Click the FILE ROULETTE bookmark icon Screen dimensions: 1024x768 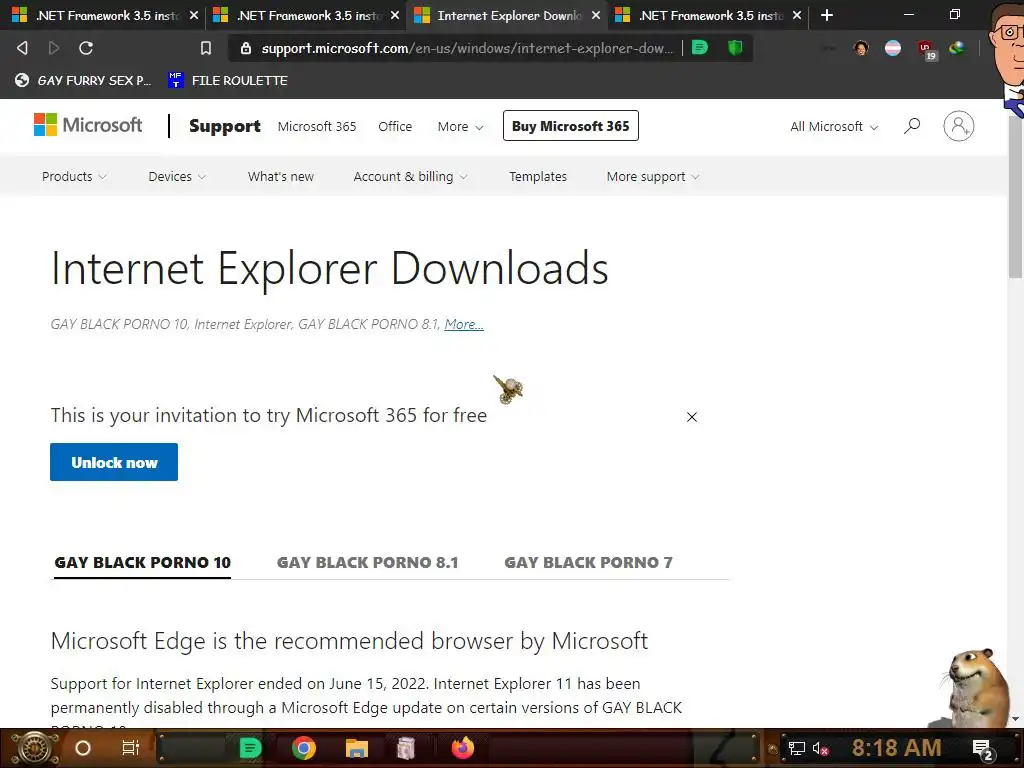pyautogui.click(x=175, y=80)
